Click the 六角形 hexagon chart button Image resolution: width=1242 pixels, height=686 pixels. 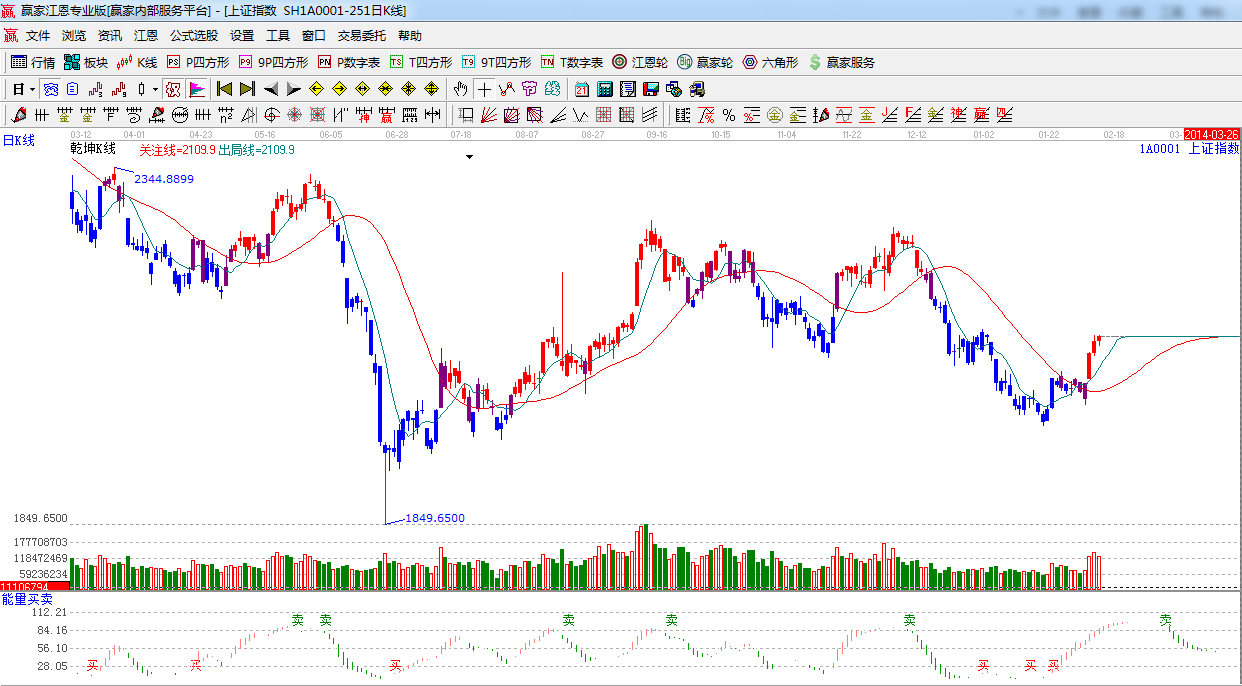click(769, 62)
